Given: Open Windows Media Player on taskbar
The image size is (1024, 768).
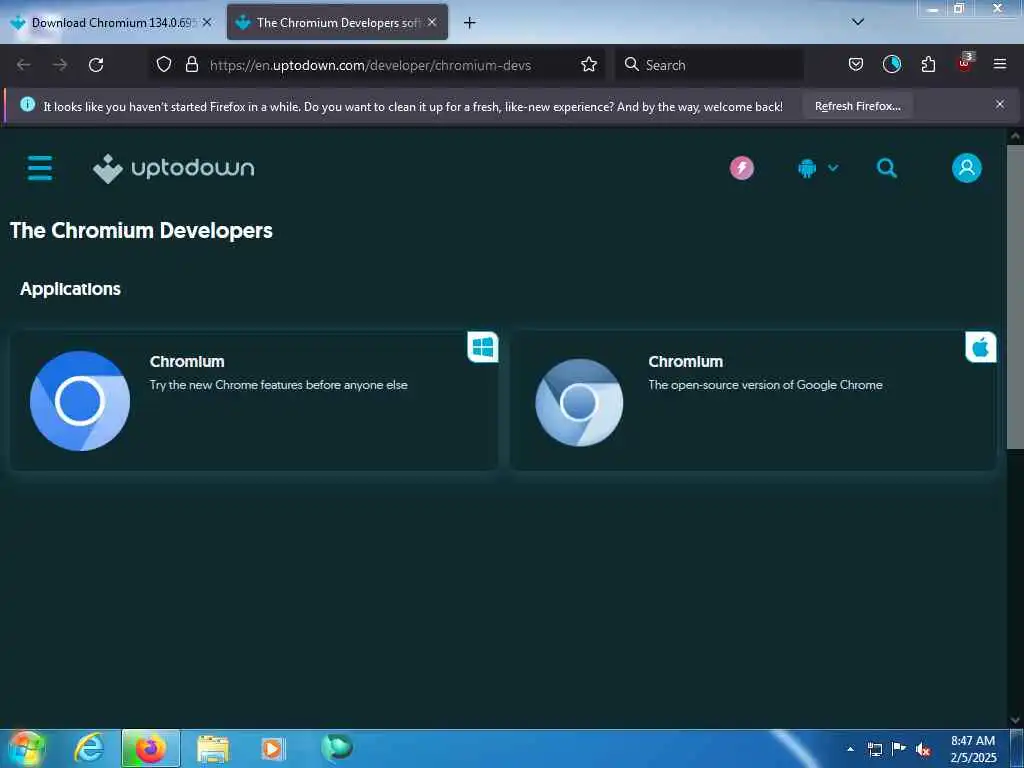Looking at the screenshot, I should (273, 748).
